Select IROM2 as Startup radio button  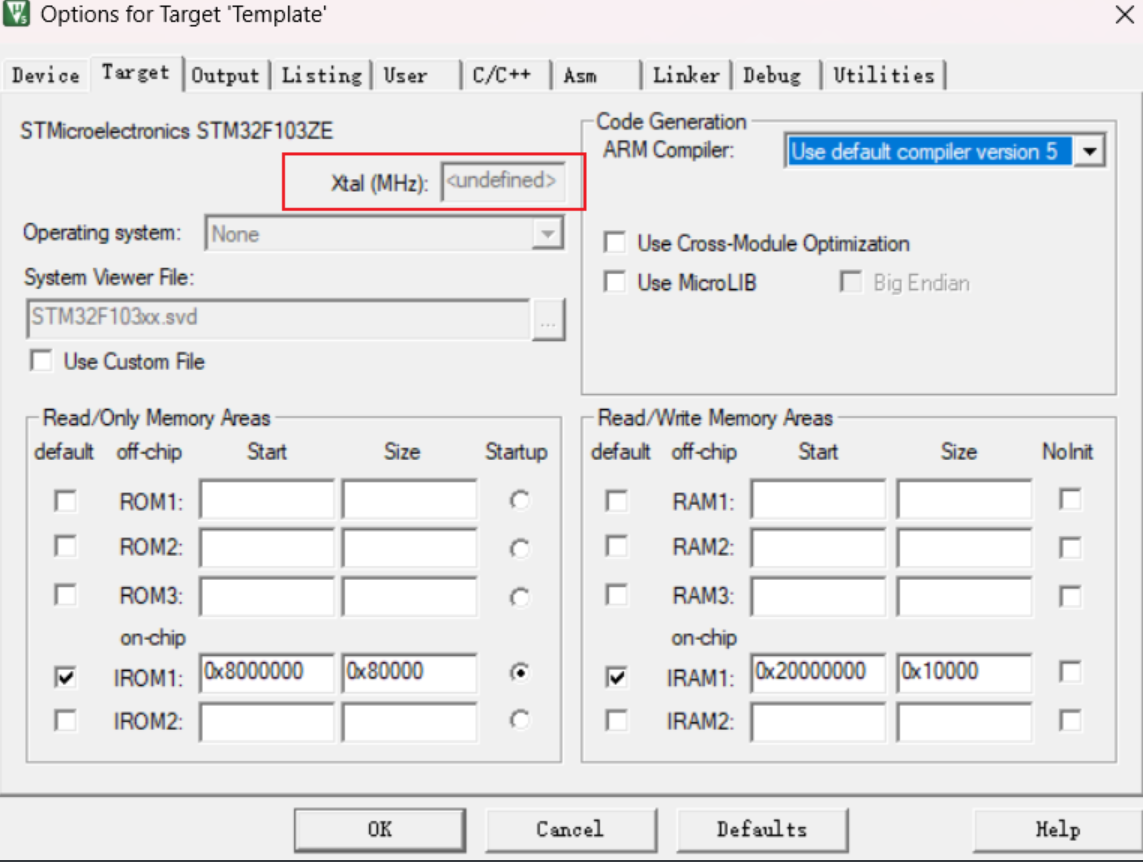coord(520,720)
